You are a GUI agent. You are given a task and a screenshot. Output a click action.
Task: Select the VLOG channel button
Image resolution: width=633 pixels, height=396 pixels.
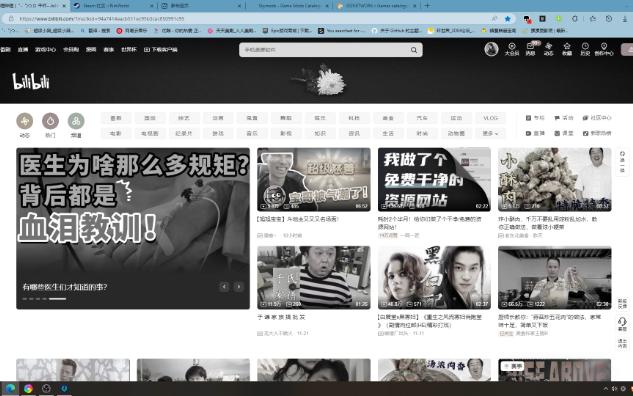pos(490,118)
